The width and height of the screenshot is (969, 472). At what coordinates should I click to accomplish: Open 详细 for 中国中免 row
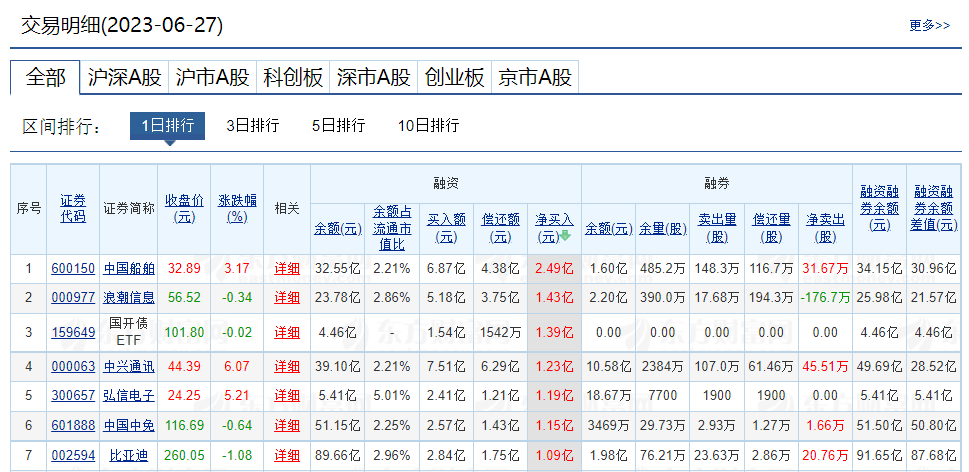287,425
